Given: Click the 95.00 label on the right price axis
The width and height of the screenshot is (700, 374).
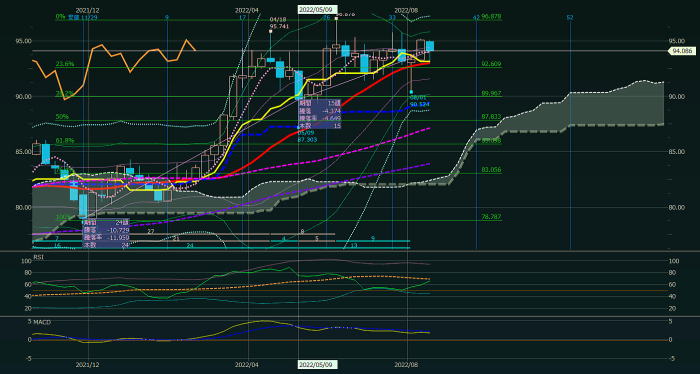Looking at the screenshot, I should [x=676, y=41].
